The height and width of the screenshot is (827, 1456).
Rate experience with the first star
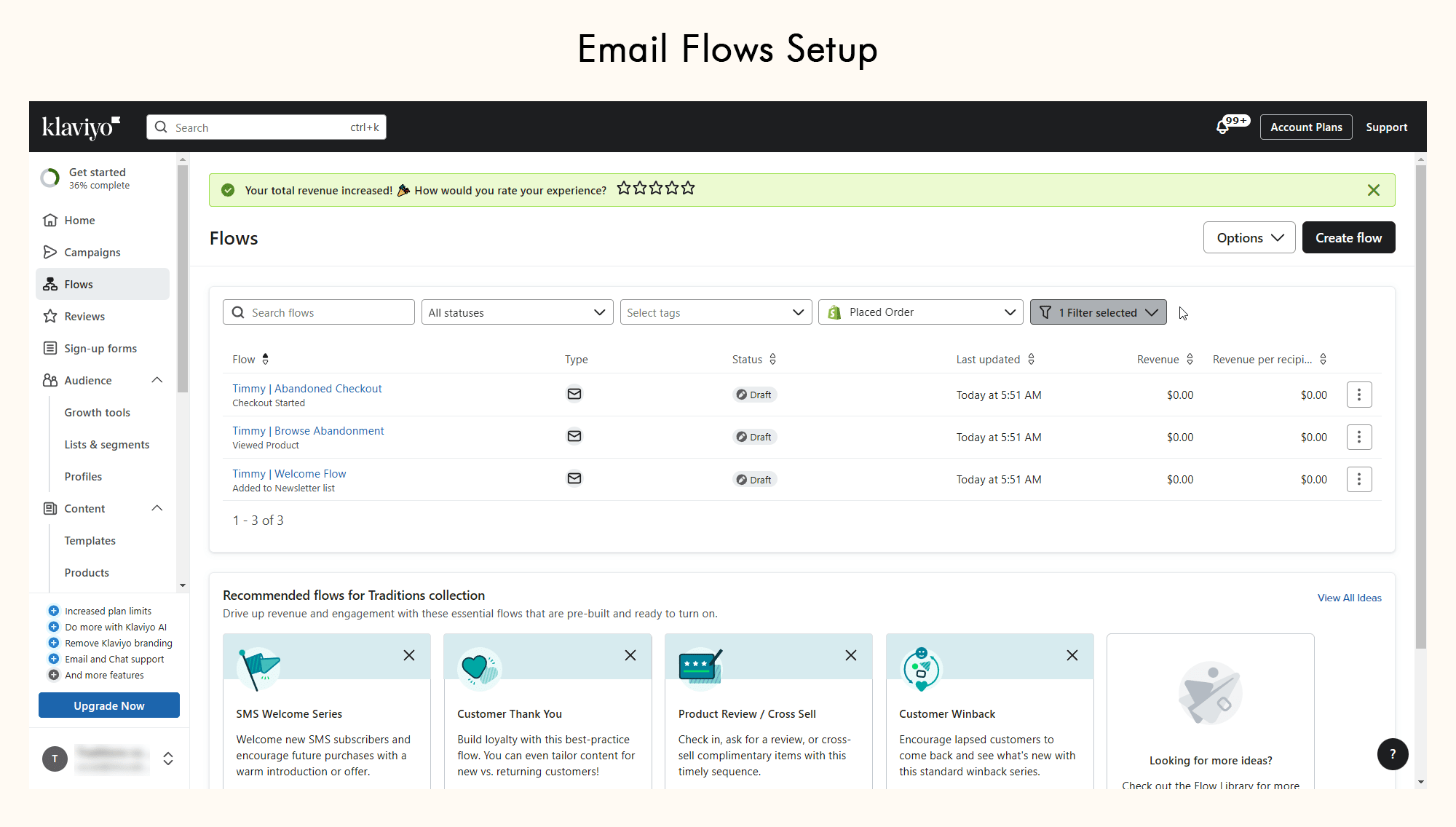tap(624, 189)
